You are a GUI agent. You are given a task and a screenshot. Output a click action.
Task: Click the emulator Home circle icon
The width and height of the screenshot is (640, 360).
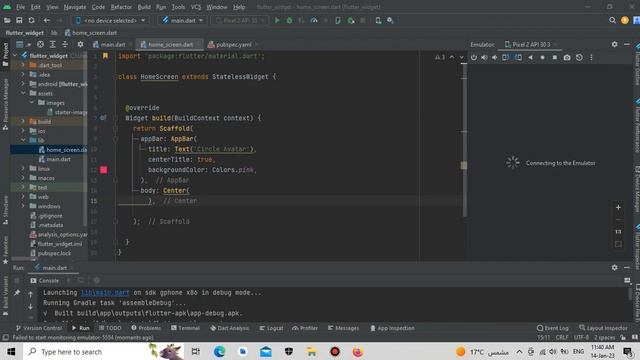542,58
